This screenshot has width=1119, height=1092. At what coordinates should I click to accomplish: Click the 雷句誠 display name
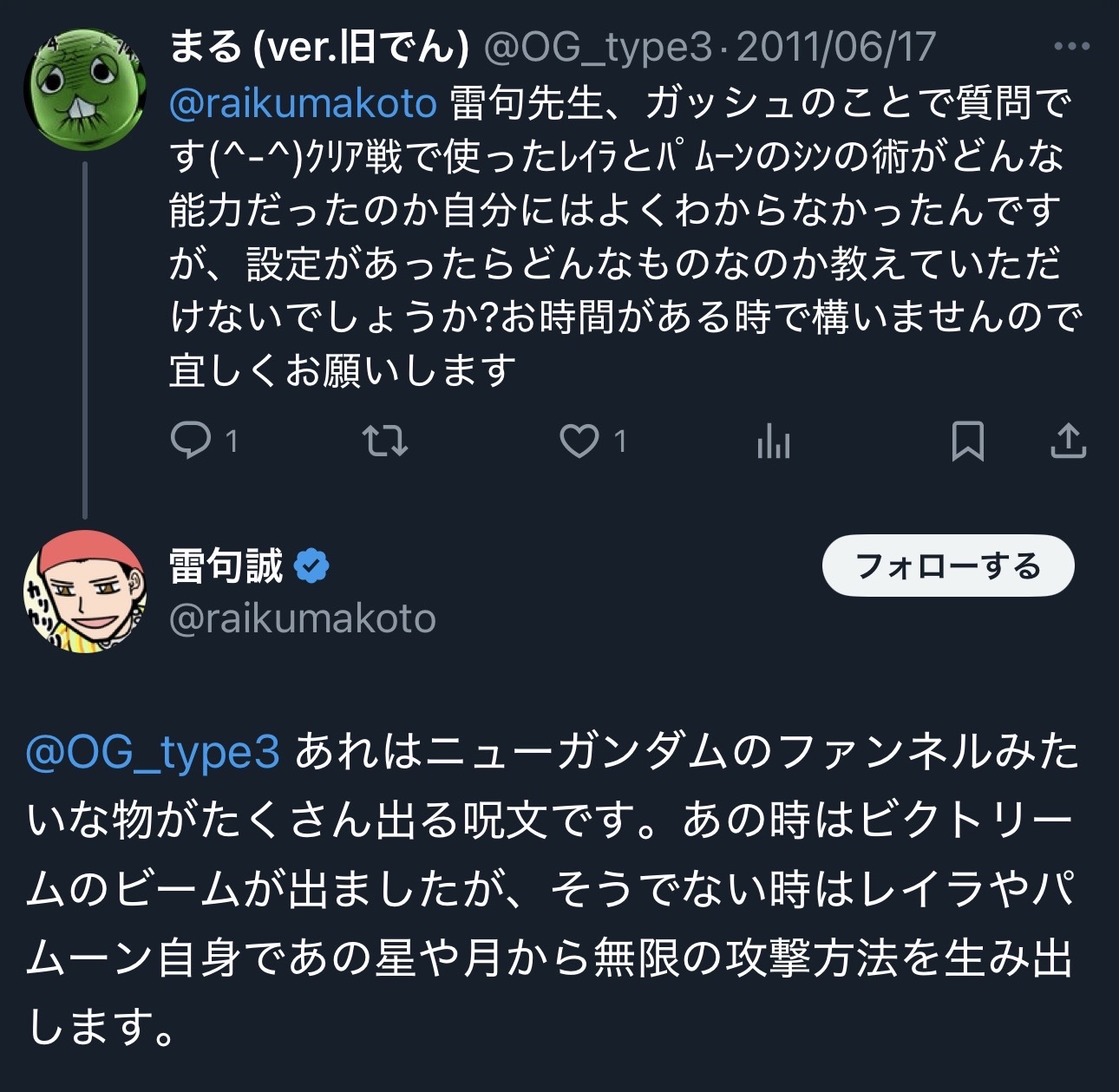226,566
